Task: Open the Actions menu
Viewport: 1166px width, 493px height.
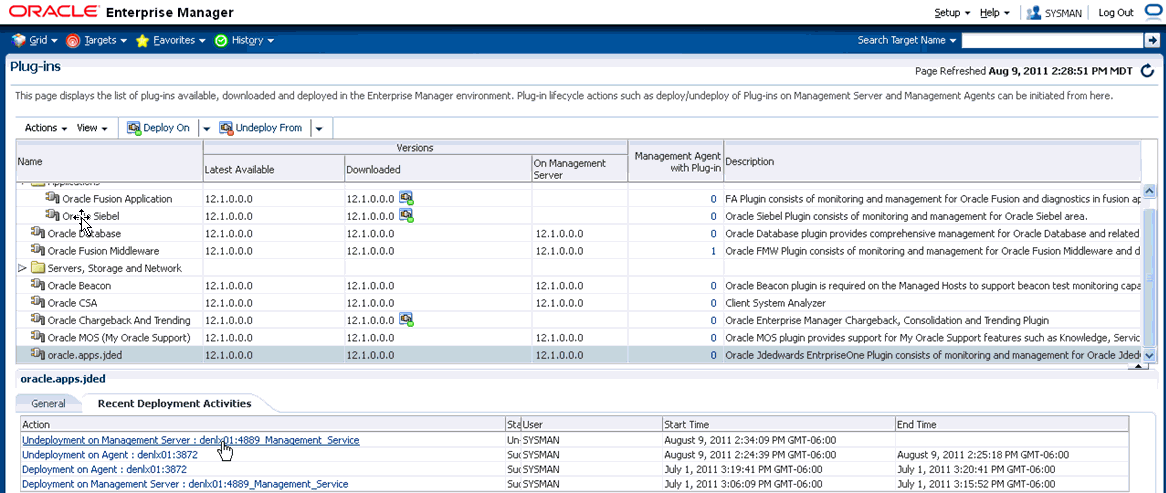Action: (x=45, y=128)
